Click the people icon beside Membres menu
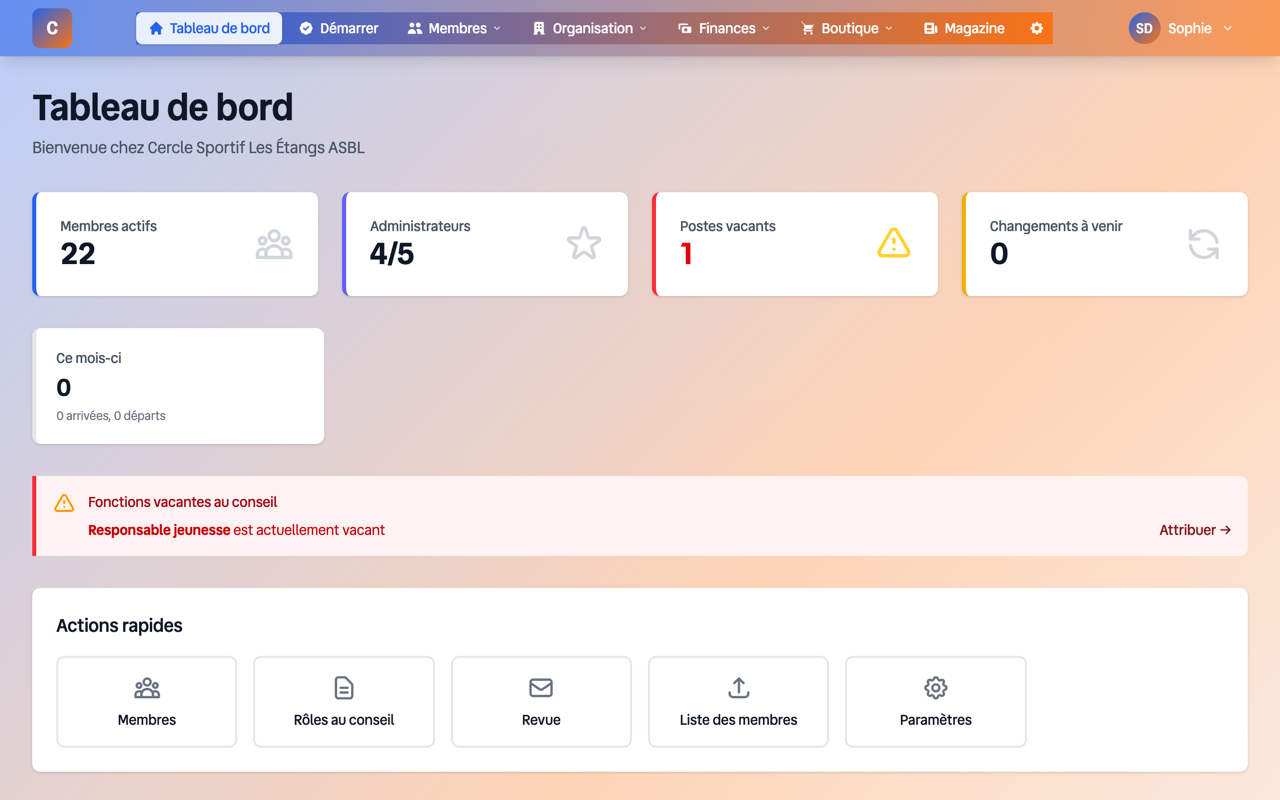This screenshot has width=1280, height=800. [x=415, y=28]
